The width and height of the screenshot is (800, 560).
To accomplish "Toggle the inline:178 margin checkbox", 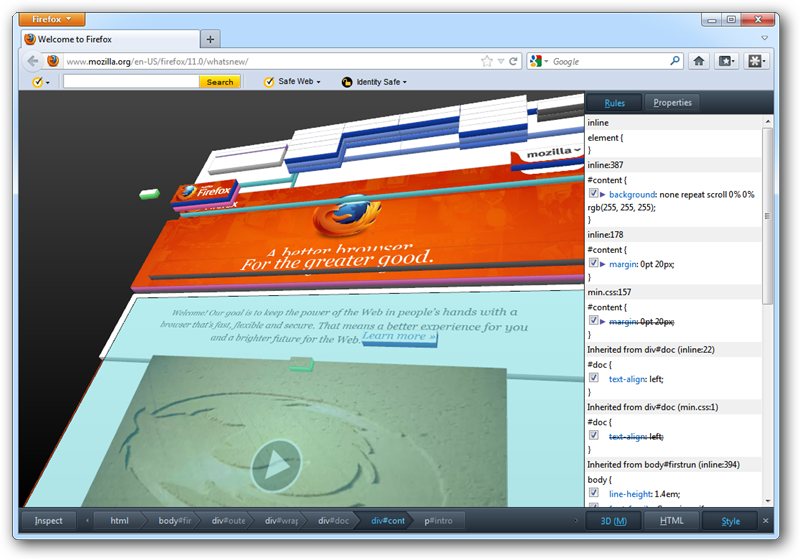I will coord(593,263).
